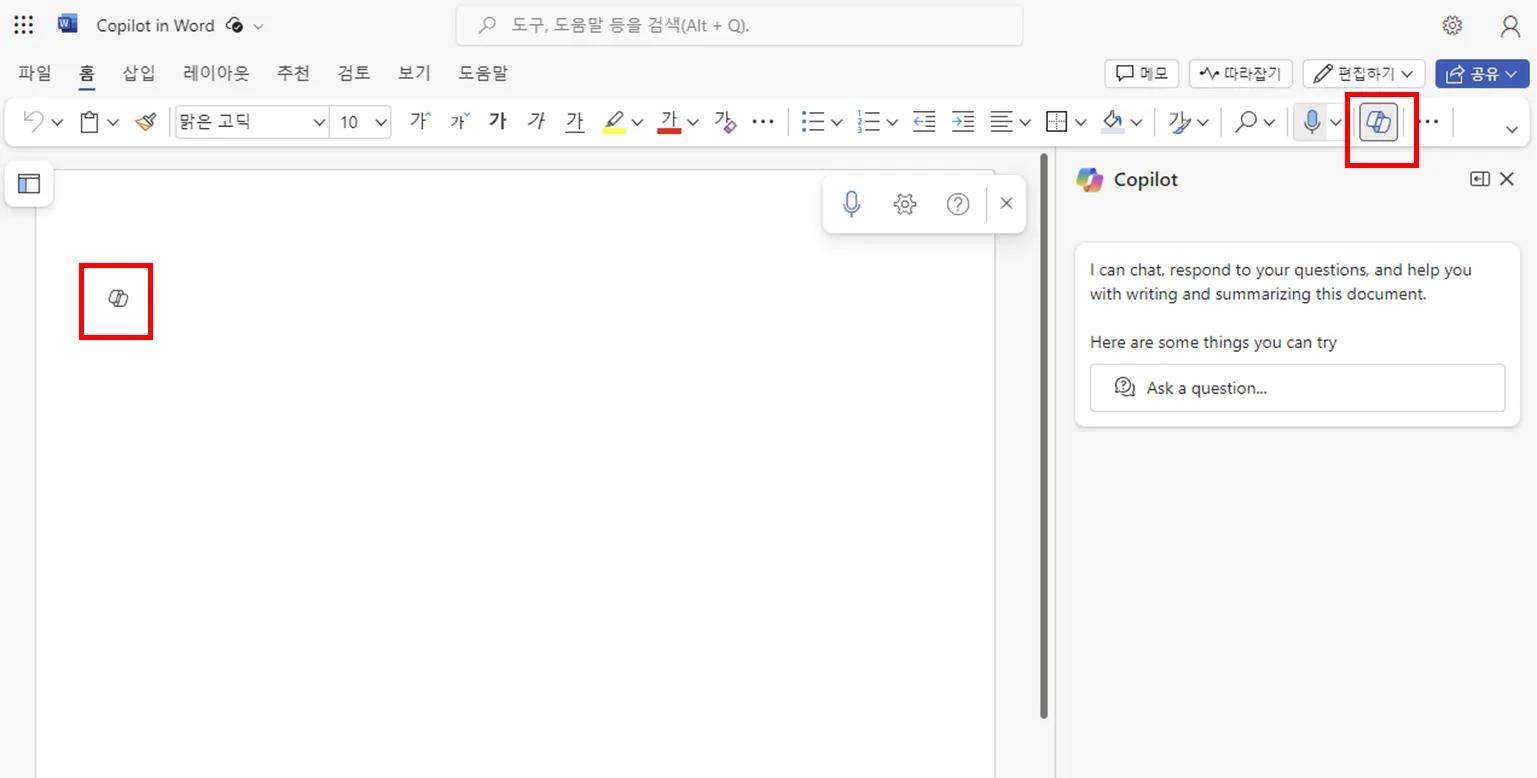Click the Copilot pane pop-out icon
This screenshot has height=778, width=1537.
(x=1479, y=179)
